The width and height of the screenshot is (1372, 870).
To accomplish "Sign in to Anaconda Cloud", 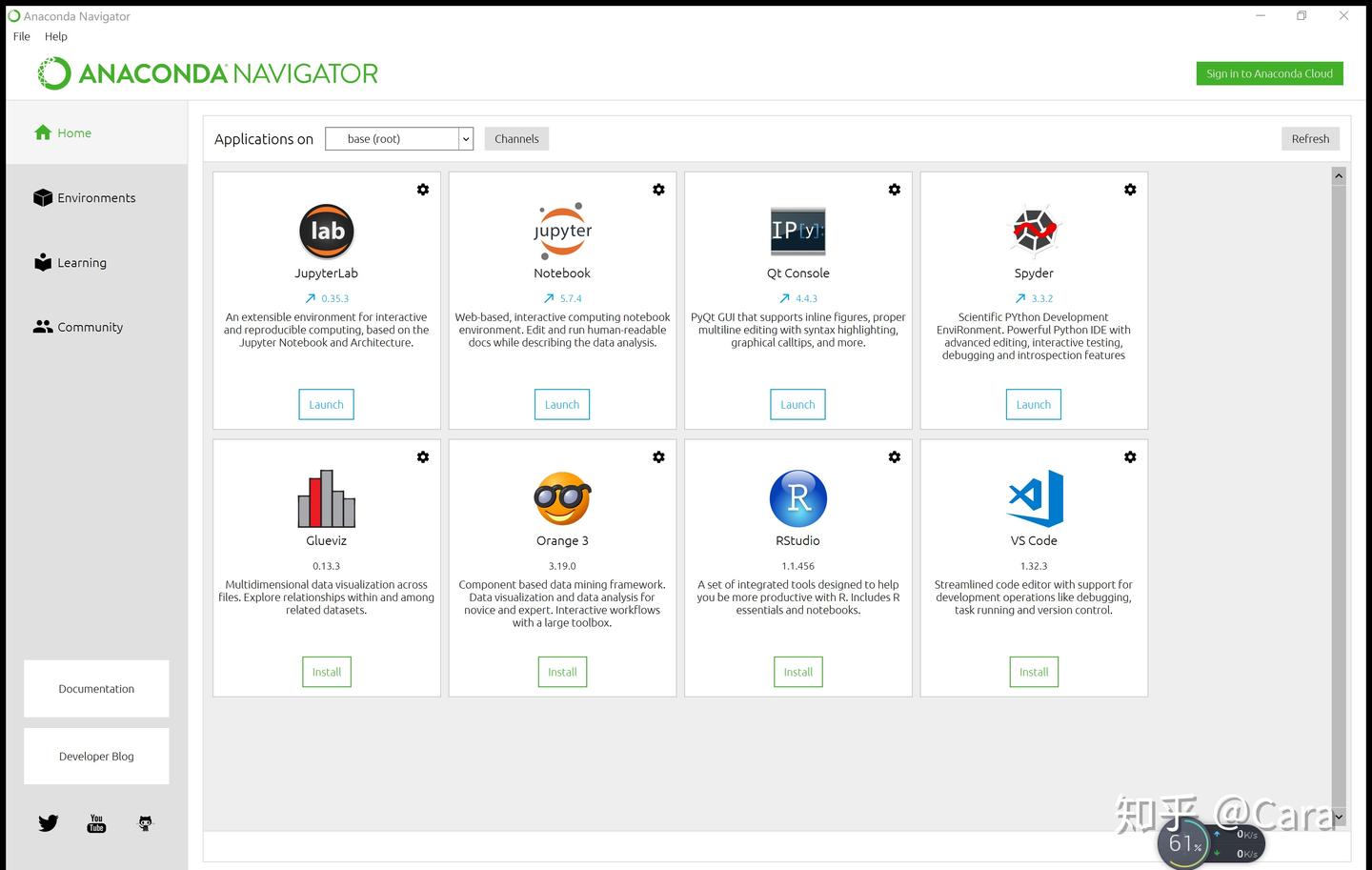I will click(1269, 73).
